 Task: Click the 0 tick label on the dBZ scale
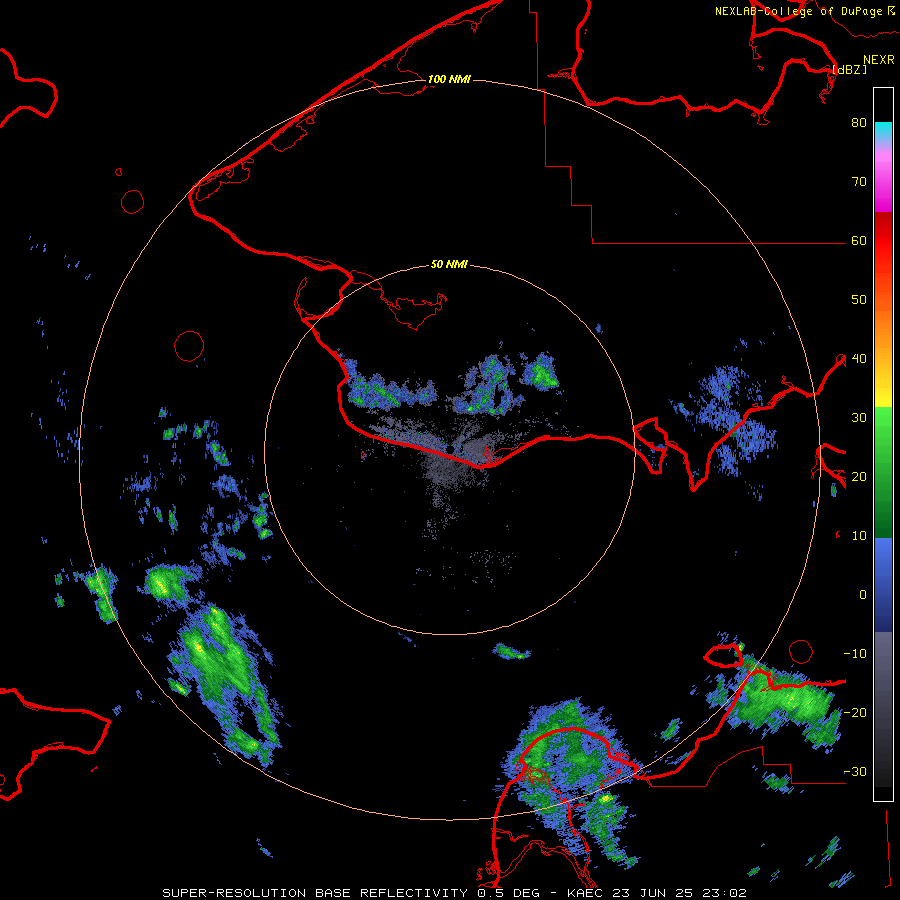click(863, 595)
